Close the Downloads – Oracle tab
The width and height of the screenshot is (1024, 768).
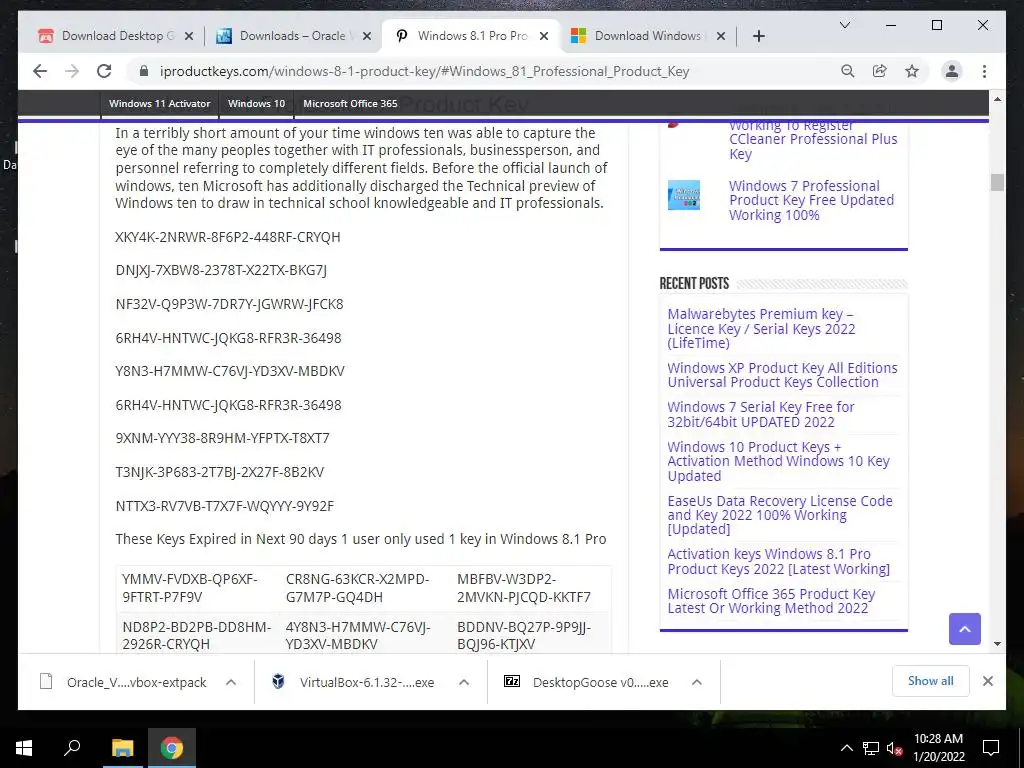[367, 36]
